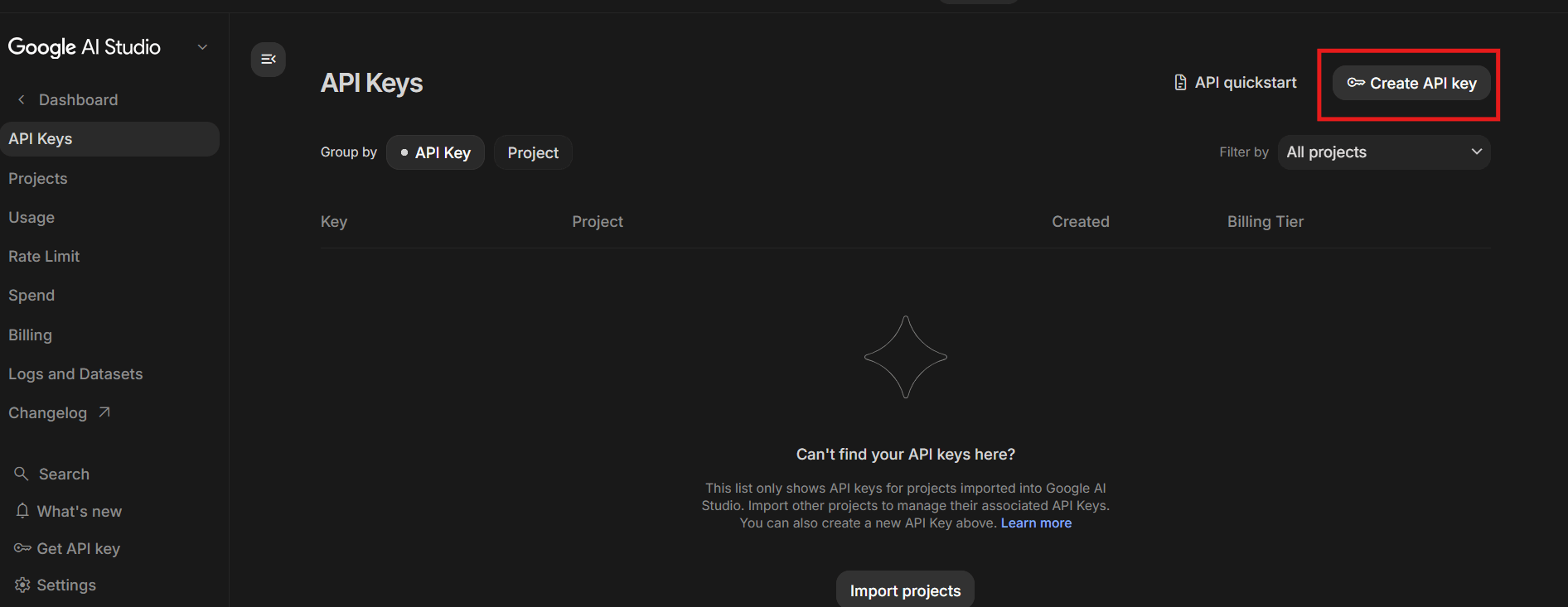The height and width of the screenshot is (607, 1568).
Task: Click the back arrow next to Dashboard
Action: [22, 99]
